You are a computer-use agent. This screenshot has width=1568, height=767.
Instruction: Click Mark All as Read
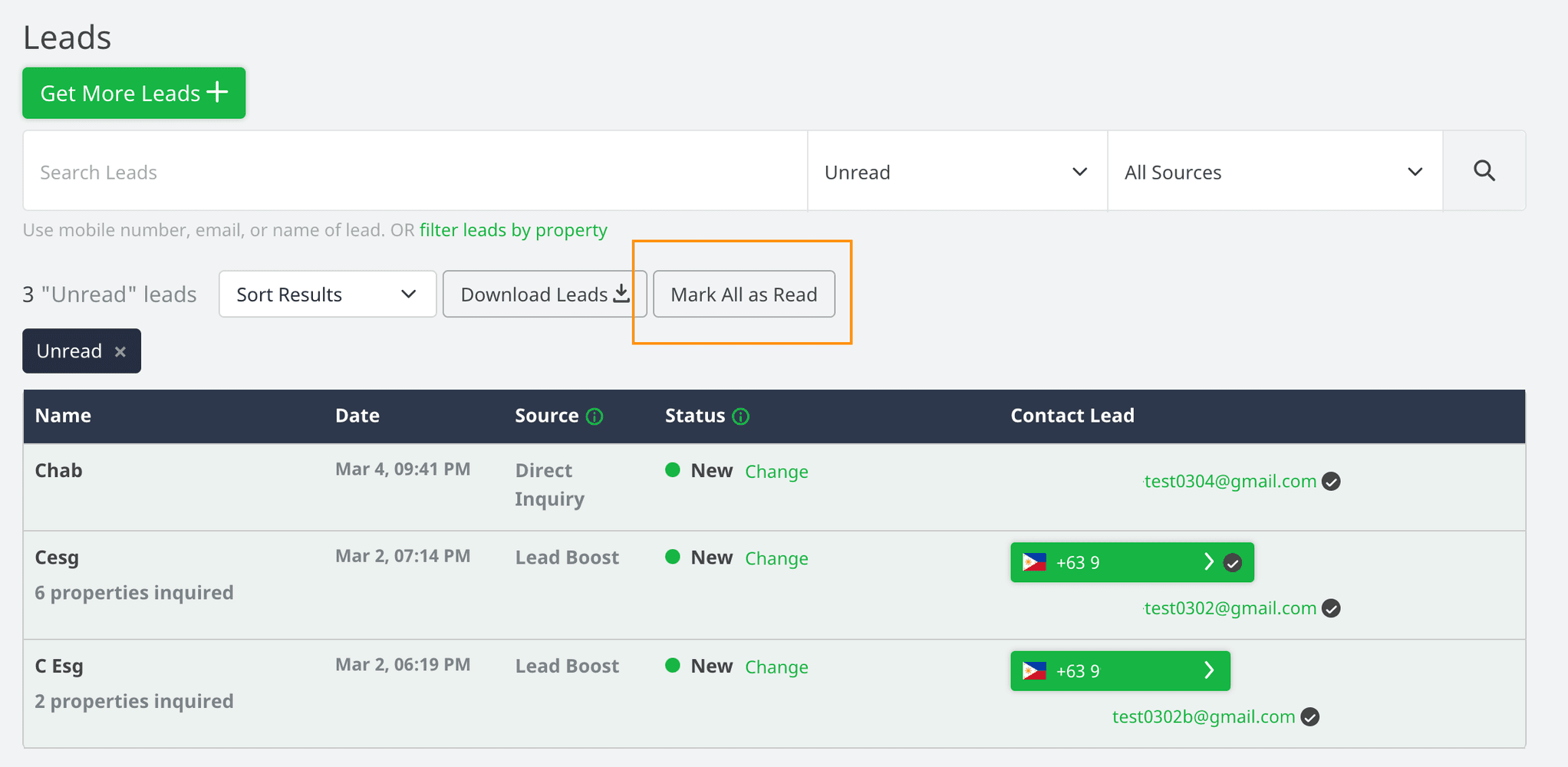coord(743,294)
